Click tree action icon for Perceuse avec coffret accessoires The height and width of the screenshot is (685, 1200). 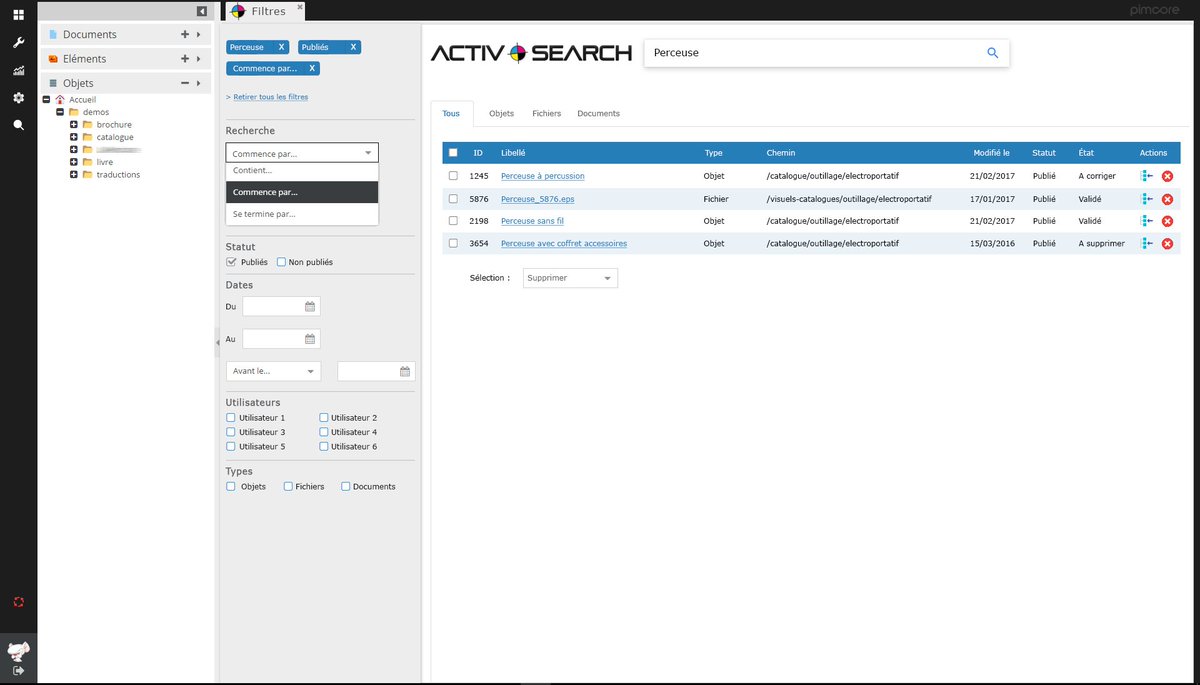(x=1147, y=243)
